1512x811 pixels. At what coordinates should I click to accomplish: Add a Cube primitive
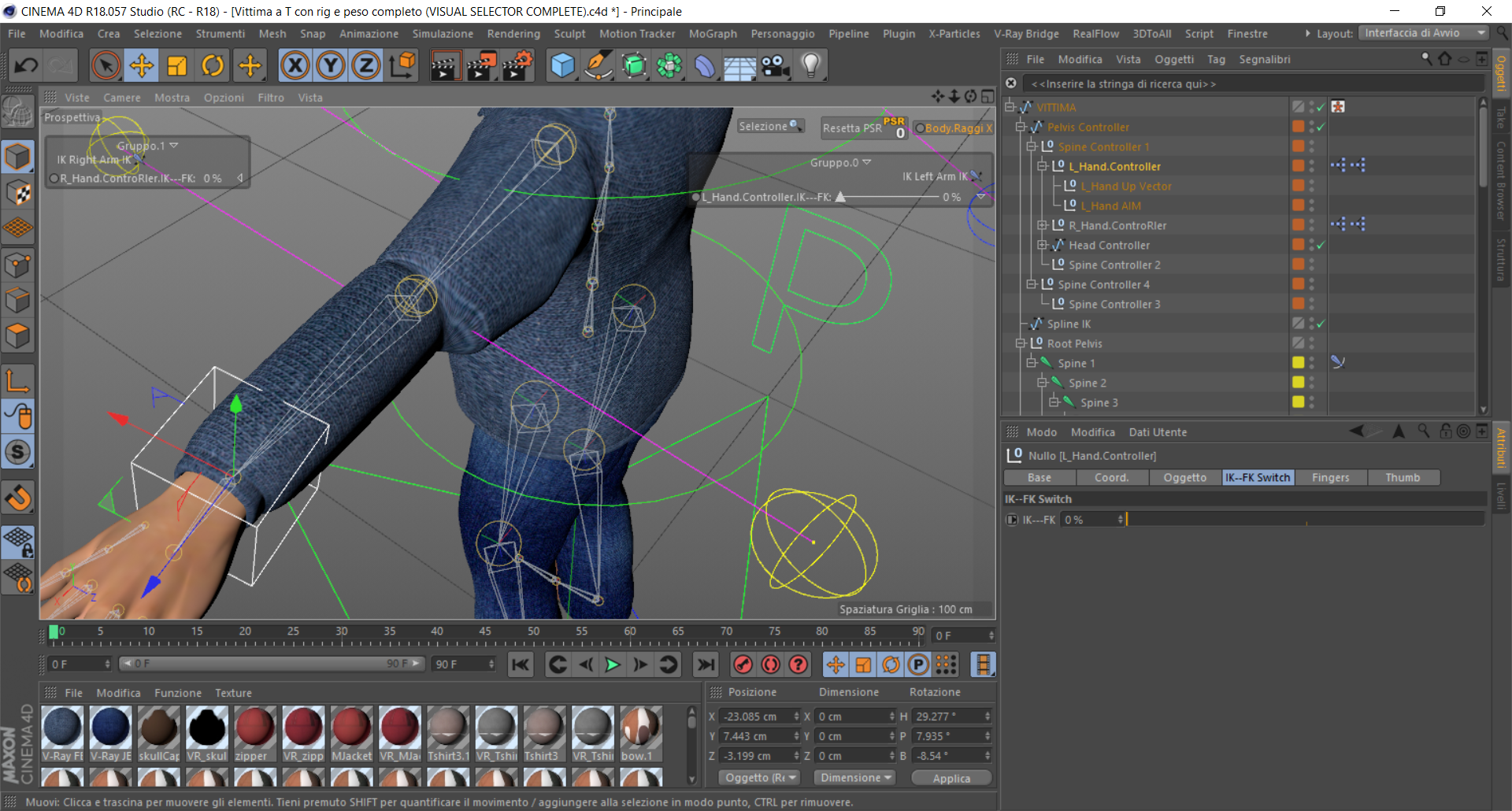click(562, 65)
